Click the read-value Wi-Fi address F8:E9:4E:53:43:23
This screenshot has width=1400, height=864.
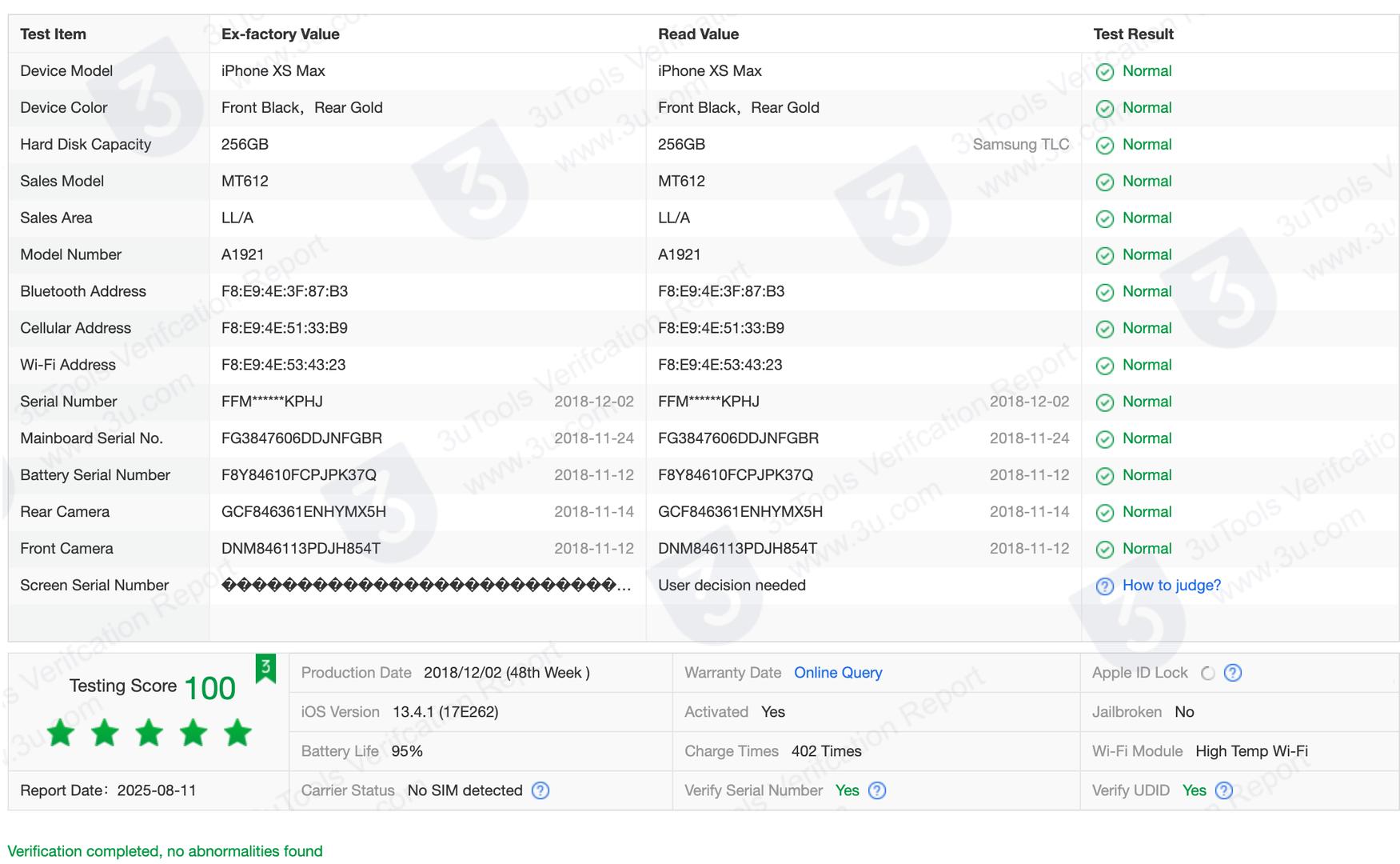coord(720,365)
